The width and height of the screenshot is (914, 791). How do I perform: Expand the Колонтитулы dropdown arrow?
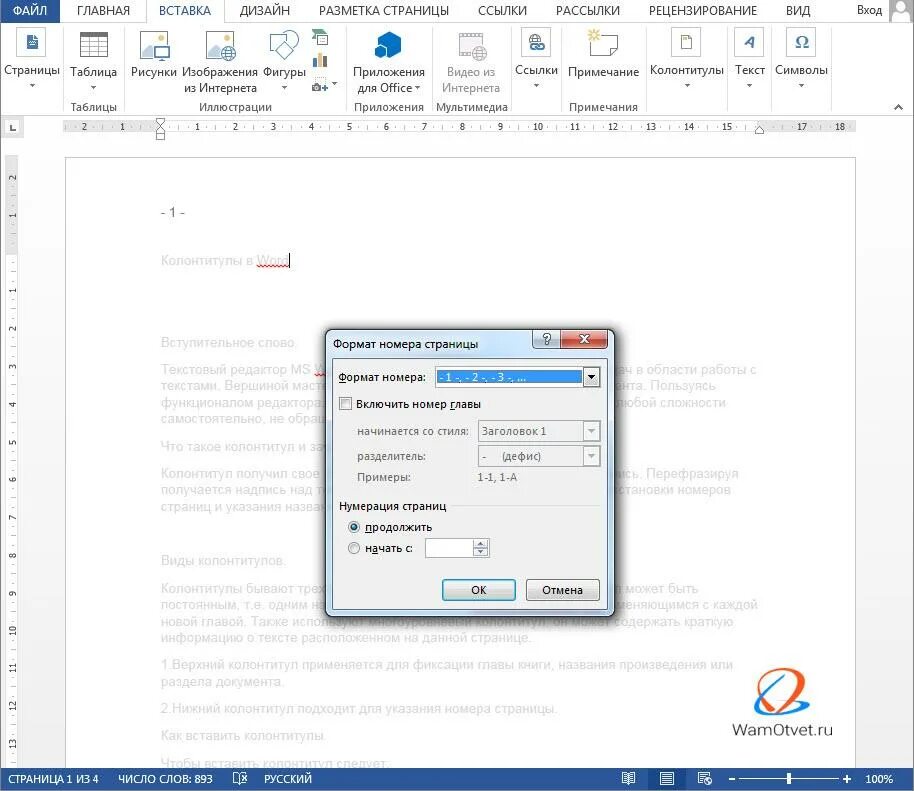point(687,86)
